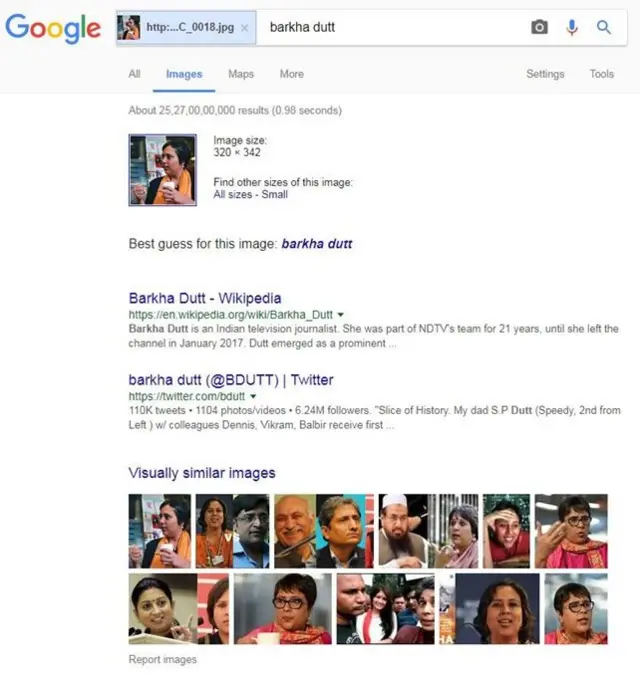Click best guess 'barkha dutt' link
The image size is (640, 676).
pyautogui.click(x=317, y=244)
